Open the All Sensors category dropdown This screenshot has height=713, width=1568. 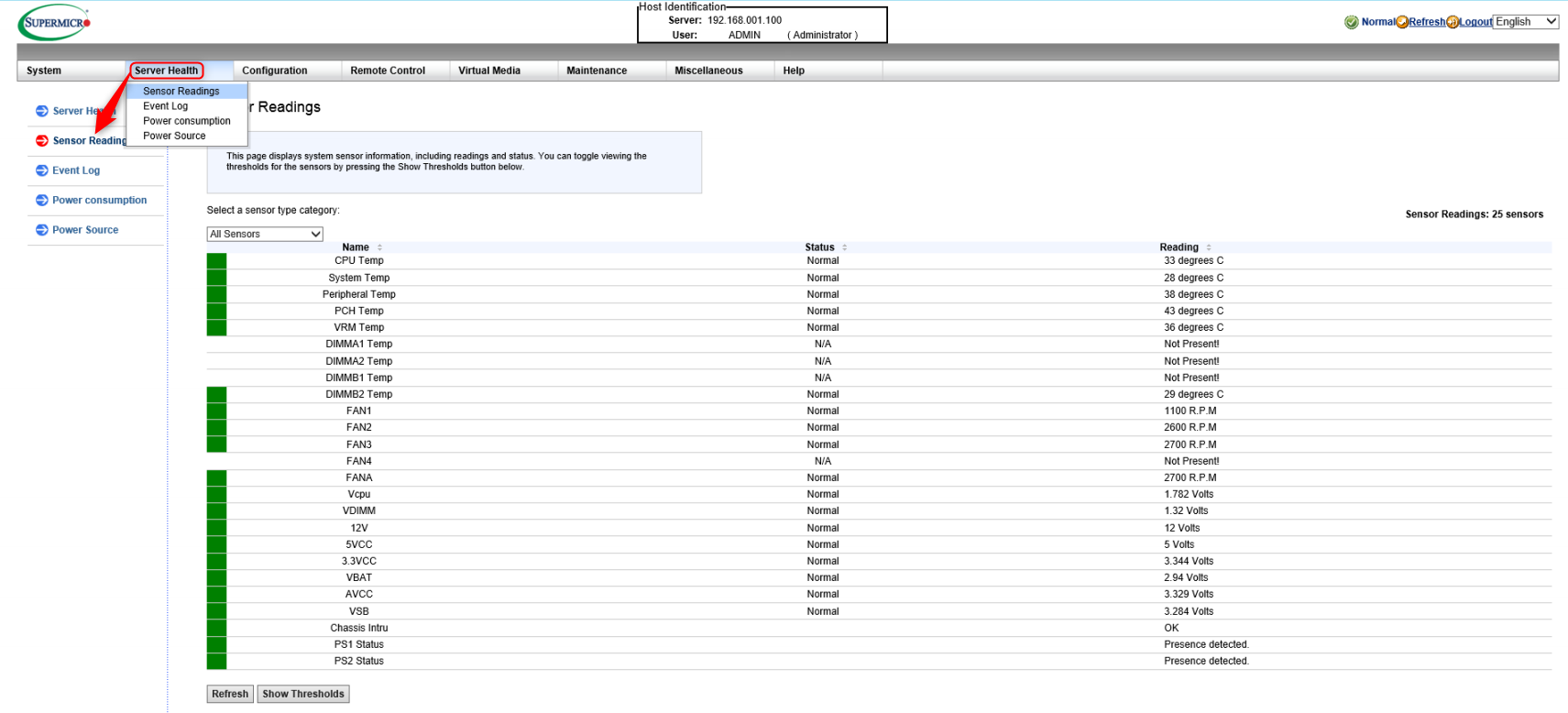tap(265, 235)
